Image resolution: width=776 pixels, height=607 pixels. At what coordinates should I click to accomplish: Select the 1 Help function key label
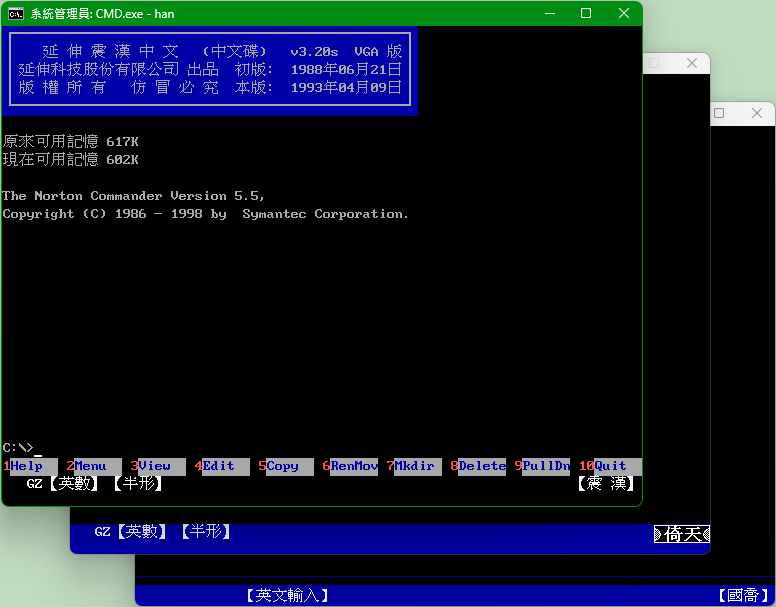(30, 467)
